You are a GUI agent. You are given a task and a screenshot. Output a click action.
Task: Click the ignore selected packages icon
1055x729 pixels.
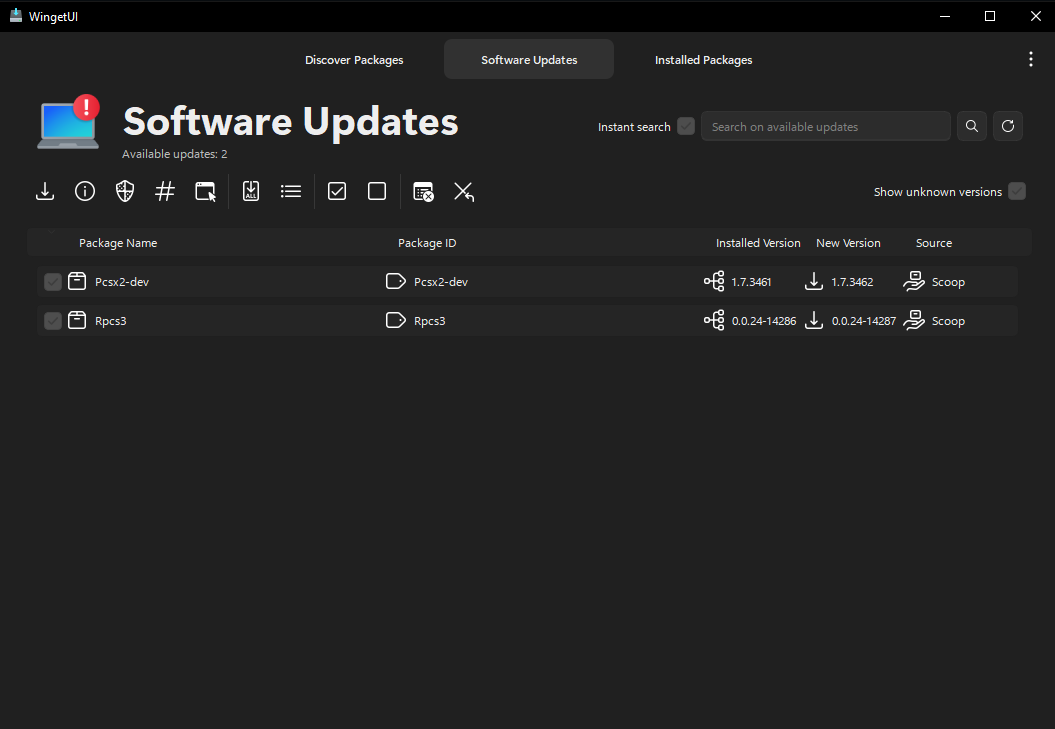(423, 192)
